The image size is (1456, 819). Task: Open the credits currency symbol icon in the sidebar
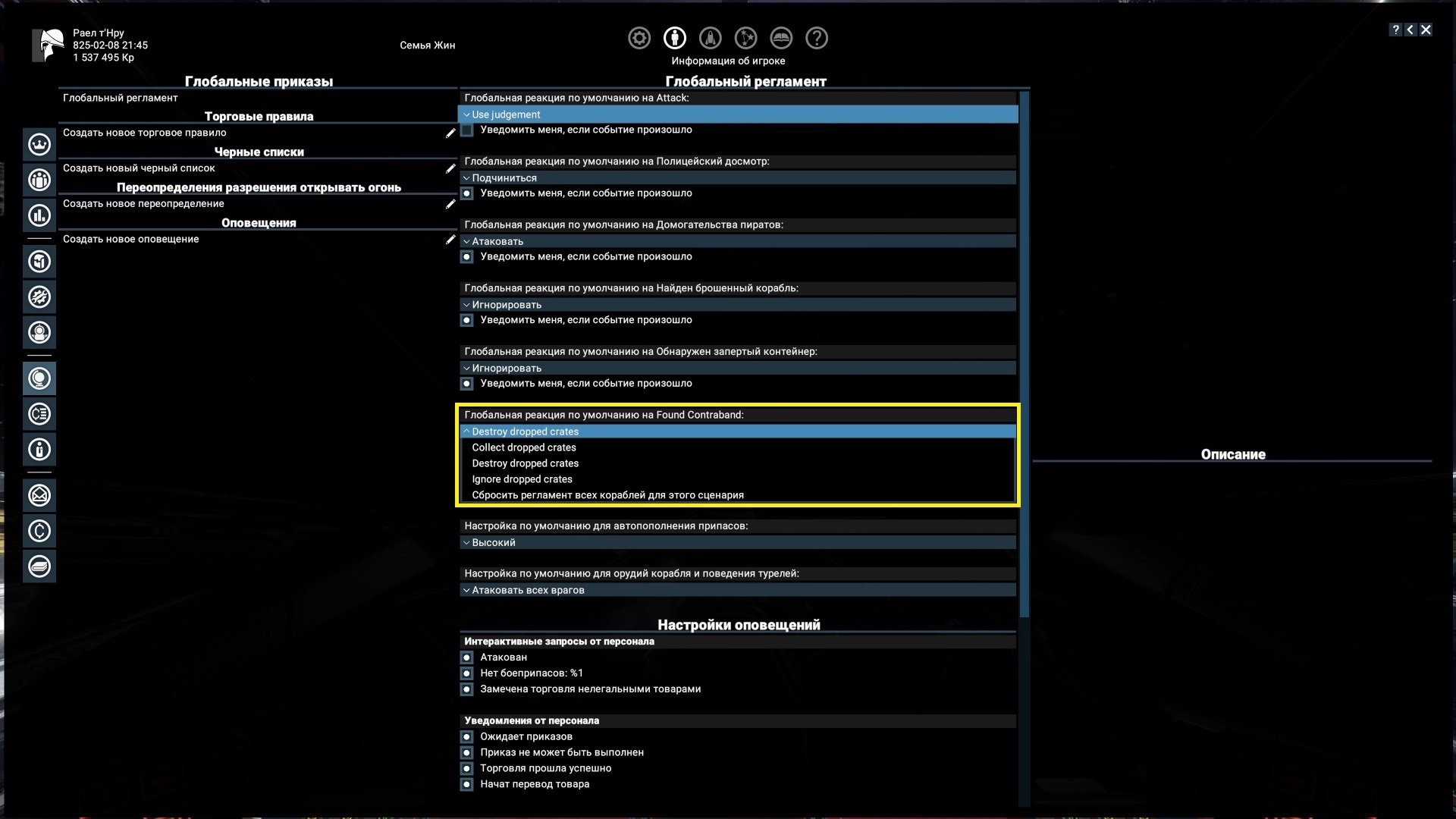(39, 531)
